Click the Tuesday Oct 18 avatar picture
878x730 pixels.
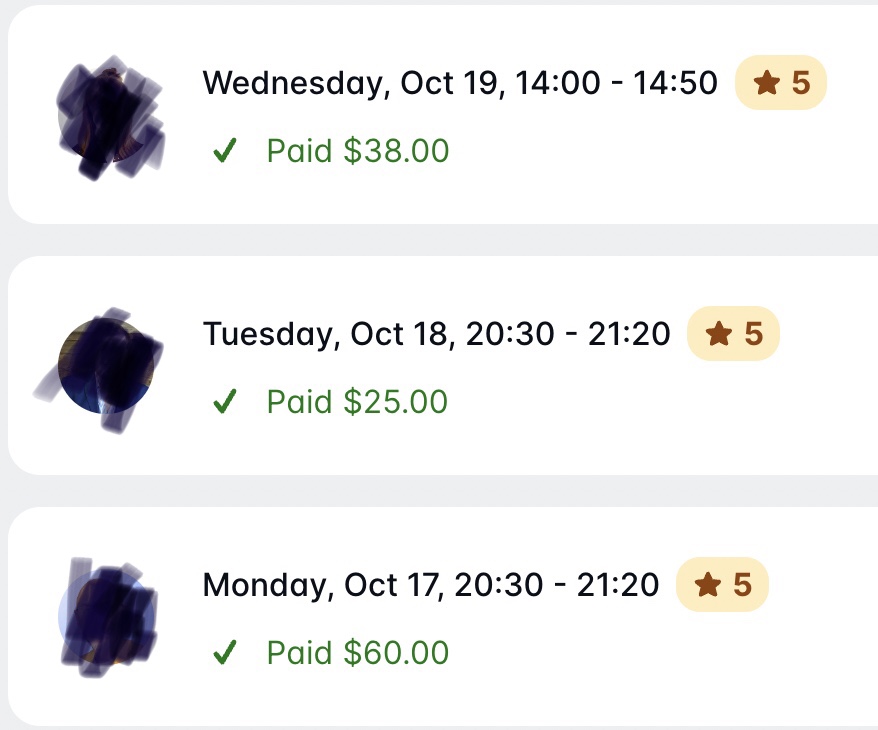[x=106, y=366]
